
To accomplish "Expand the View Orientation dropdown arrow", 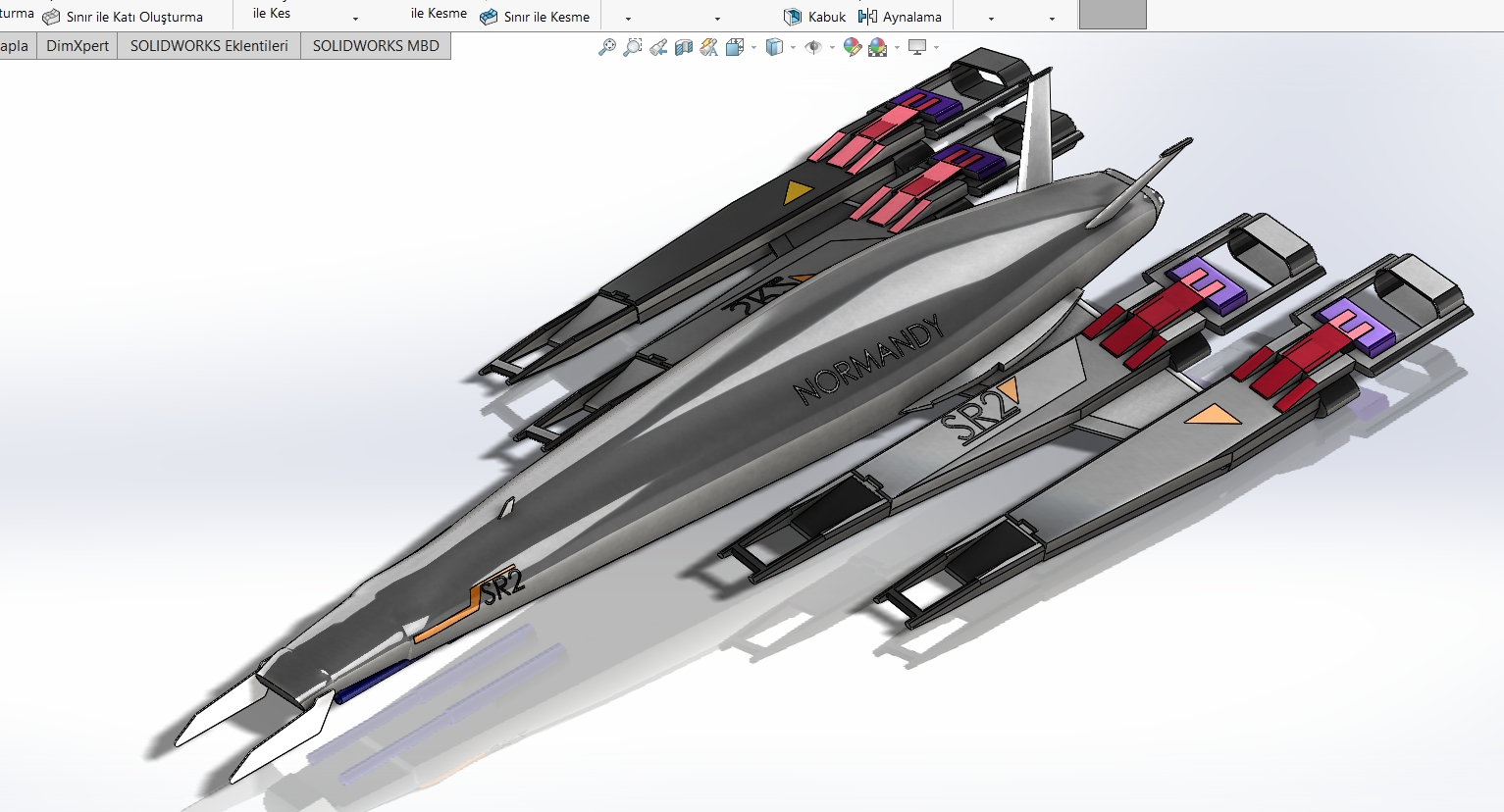I will pyautogui.click(x=753, y=47).
